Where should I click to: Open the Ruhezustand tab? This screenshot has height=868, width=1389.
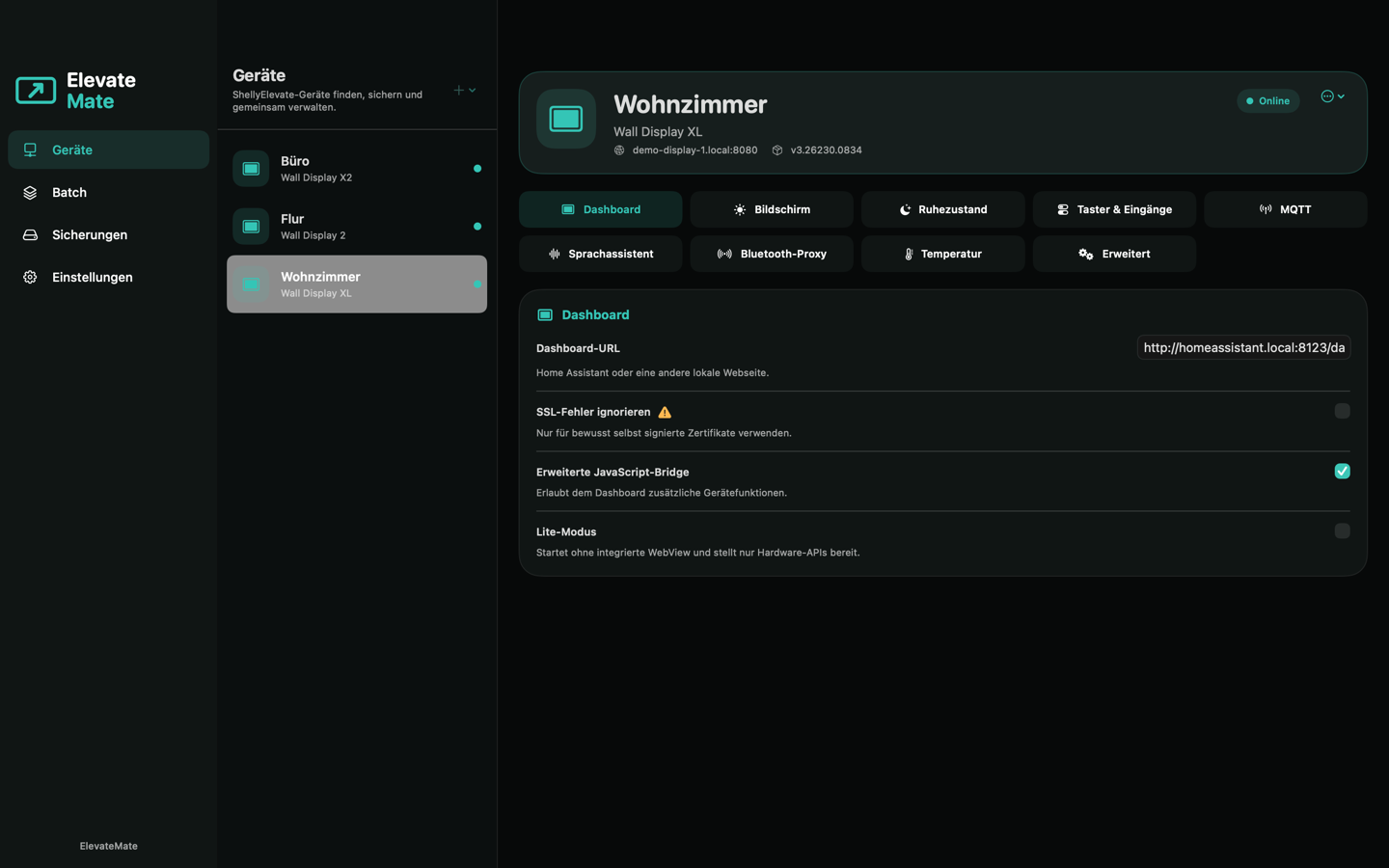(x=942, y=209)
